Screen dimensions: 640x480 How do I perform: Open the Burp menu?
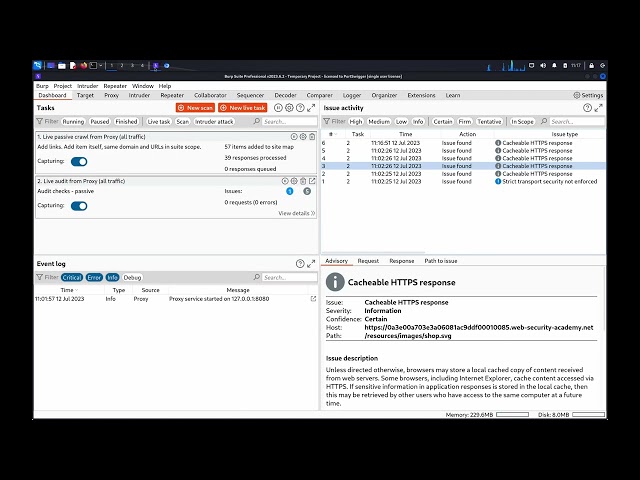pos(42,86)
